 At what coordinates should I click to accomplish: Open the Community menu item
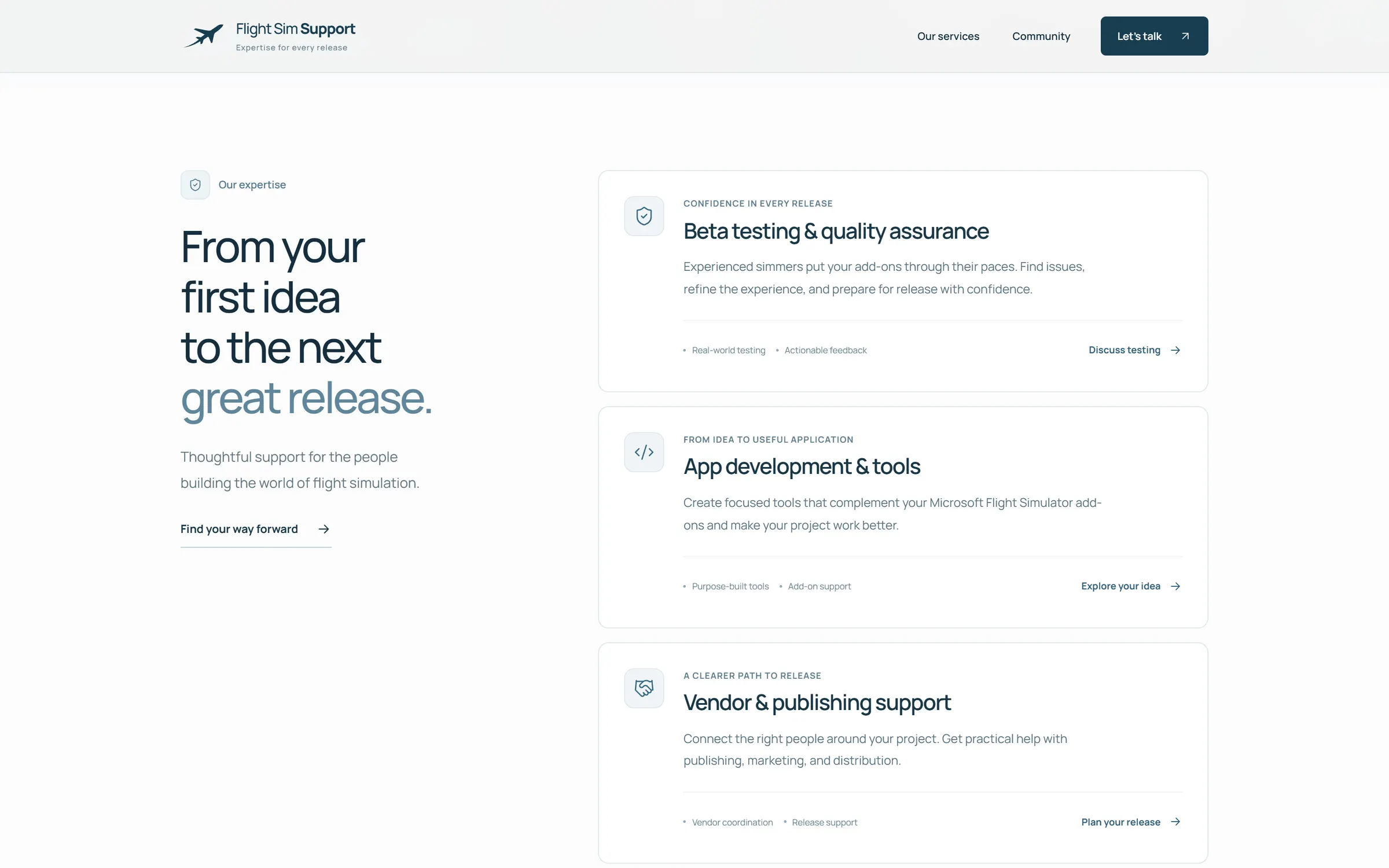click(1041, 36)
